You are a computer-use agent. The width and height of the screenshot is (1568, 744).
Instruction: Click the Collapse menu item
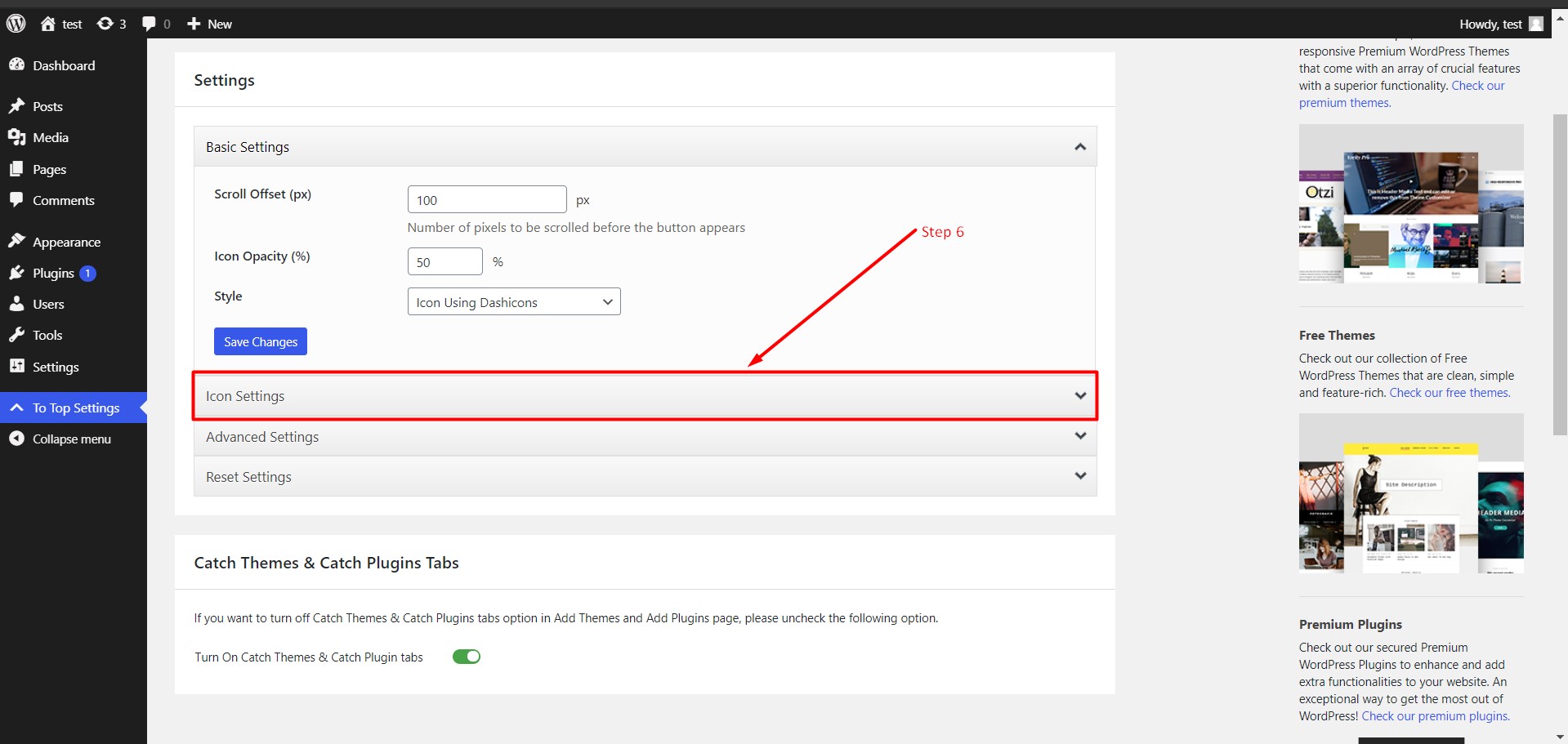tap(72, 439)
